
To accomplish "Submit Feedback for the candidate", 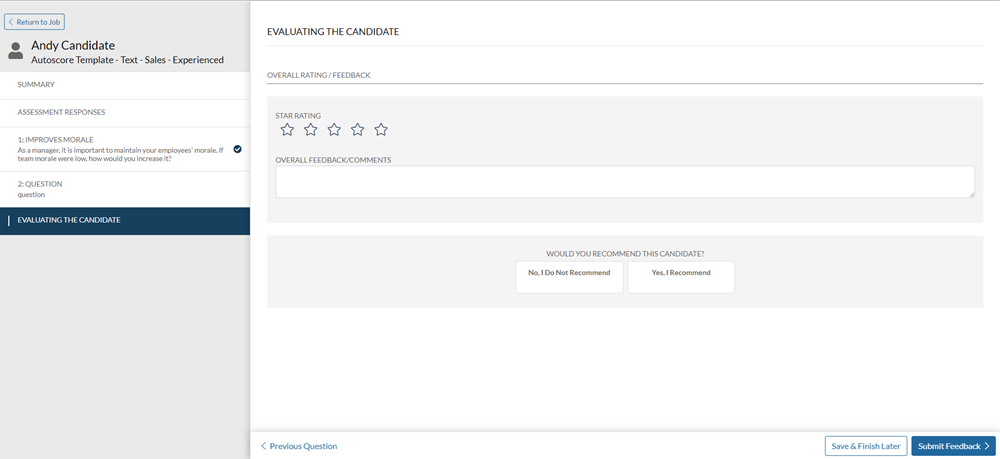I will click(953, 446).
